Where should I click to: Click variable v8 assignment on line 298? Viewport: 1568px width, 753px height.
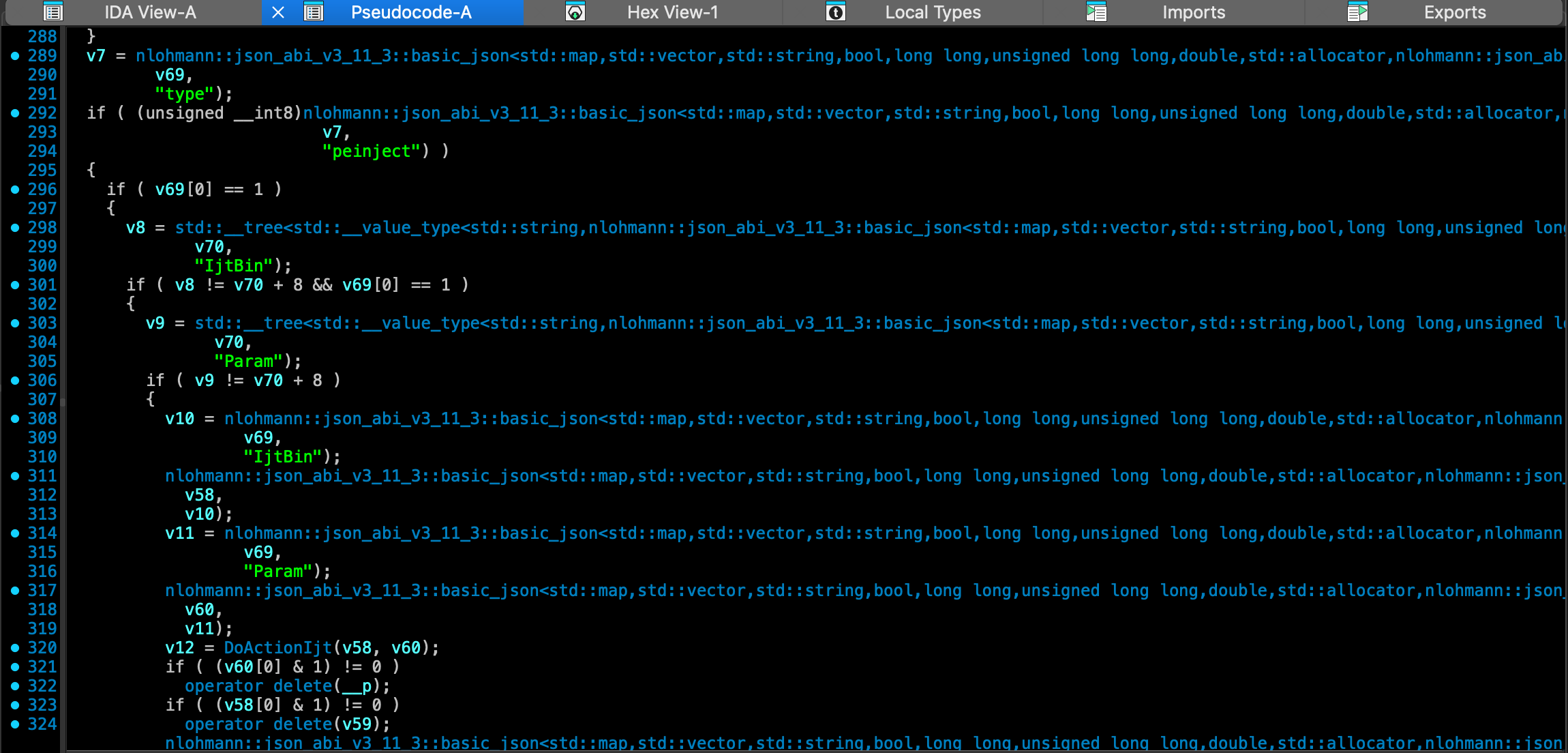click(x=136, y=228)
